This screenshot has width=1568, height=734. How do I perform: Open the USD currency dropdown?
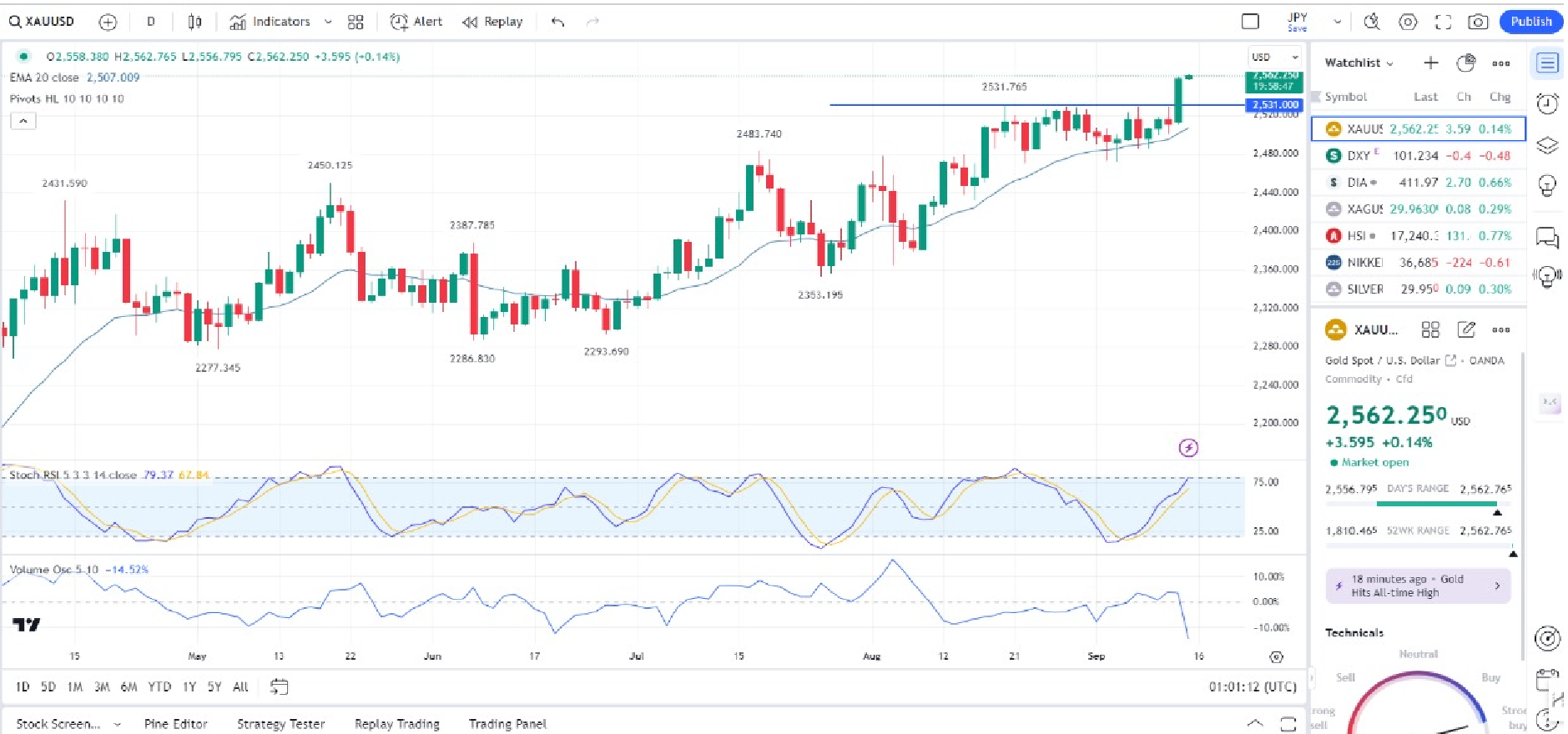1273,57
